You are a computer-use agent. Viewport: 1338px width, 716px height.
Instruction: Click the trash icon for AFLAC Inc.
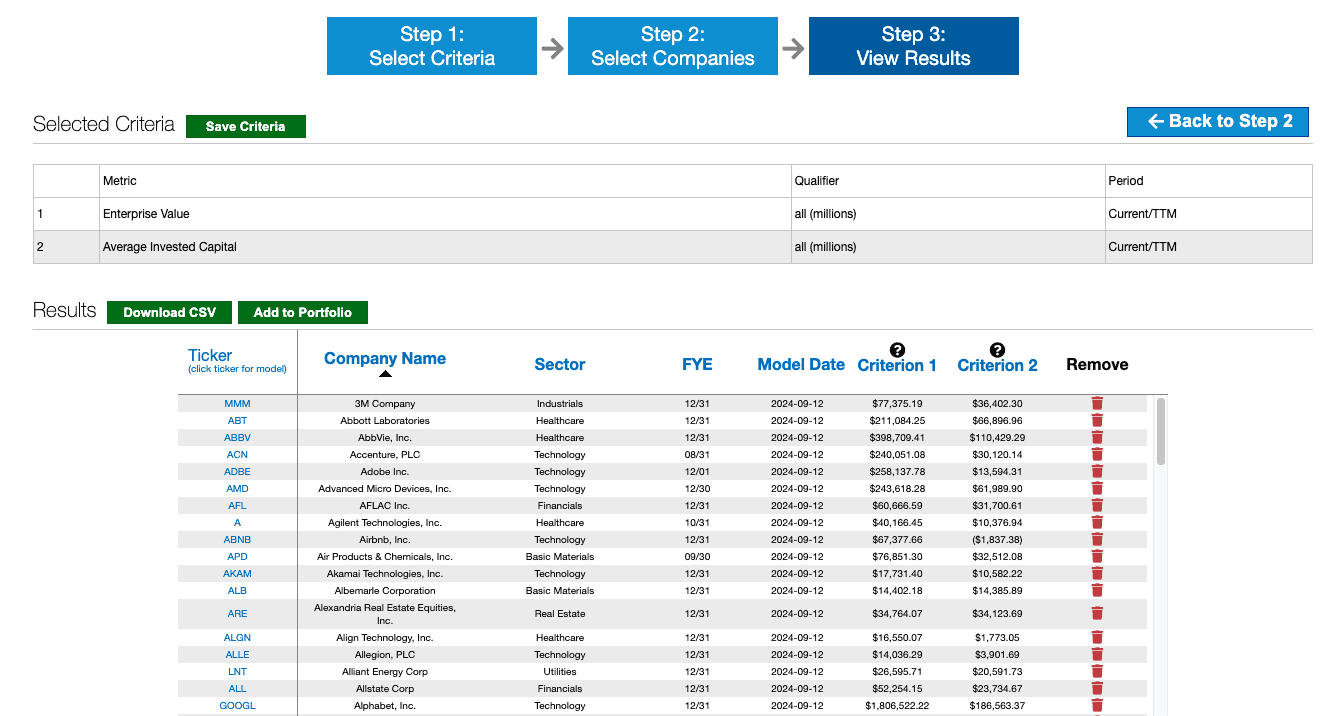point(1097,506)
